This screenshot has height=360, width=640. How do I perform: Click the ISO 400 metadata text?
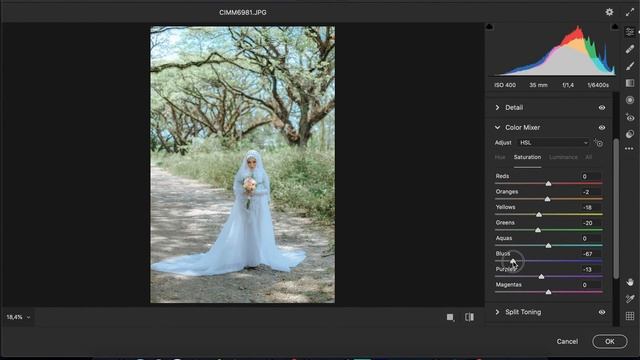[x=505, y=85]
